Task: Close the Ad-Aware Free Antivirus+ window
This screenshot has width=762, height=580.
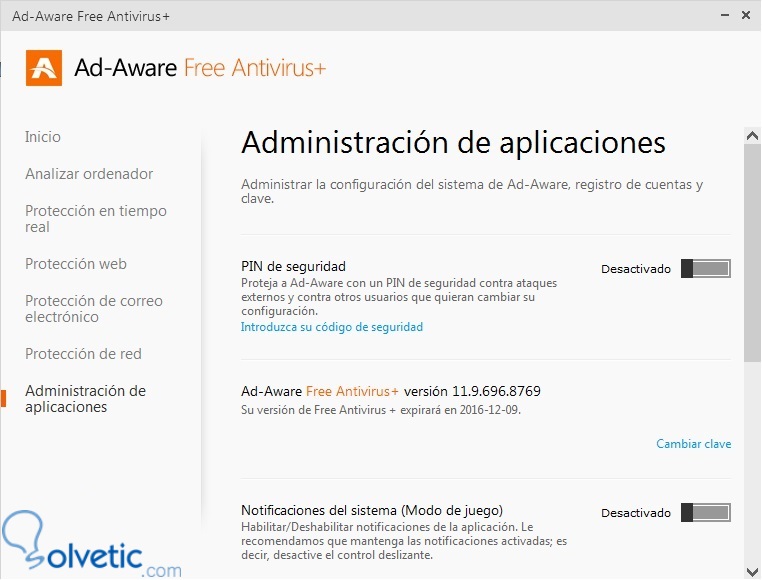Action: pyautogui.click(x=746, y=16)
